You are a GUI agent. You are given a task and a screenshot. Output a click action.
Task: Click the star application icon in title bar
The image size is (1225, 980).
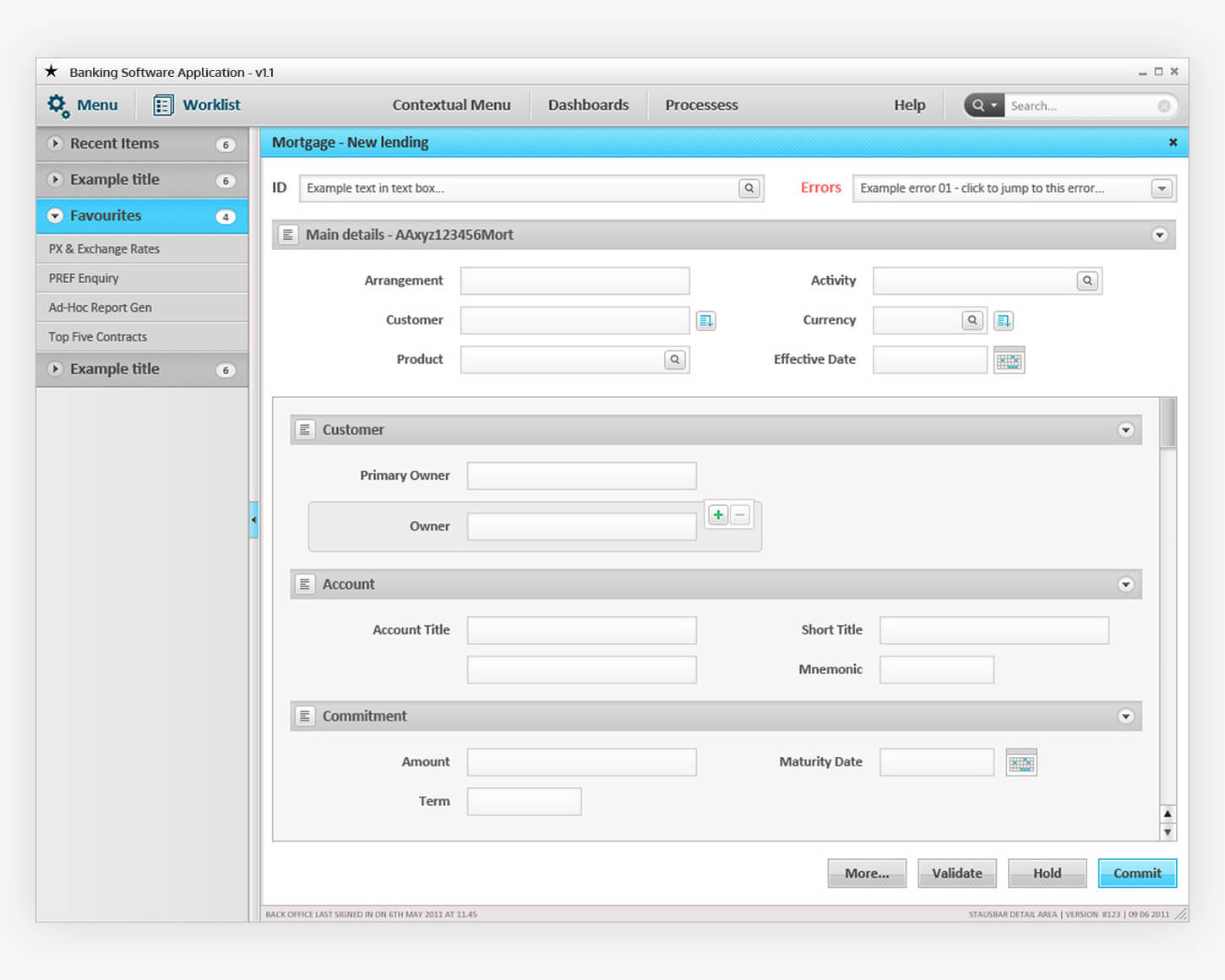pos(52,71)
